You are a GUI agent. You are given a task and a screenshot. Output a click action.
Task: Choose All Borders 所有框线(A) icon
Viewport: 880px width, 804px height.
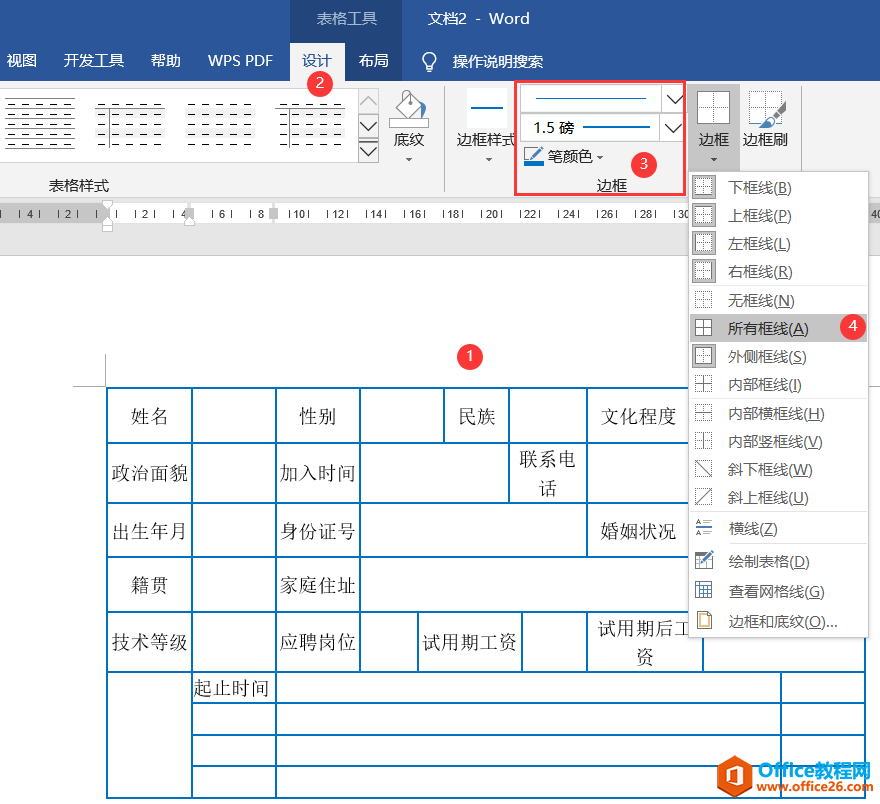703,328
